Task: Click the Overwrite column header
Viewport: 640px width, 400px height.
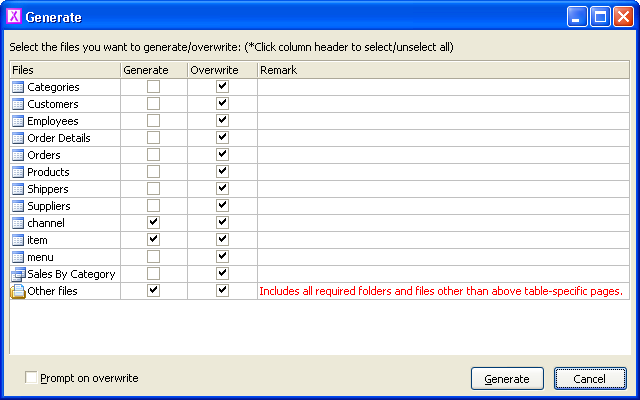Action: 222,70
